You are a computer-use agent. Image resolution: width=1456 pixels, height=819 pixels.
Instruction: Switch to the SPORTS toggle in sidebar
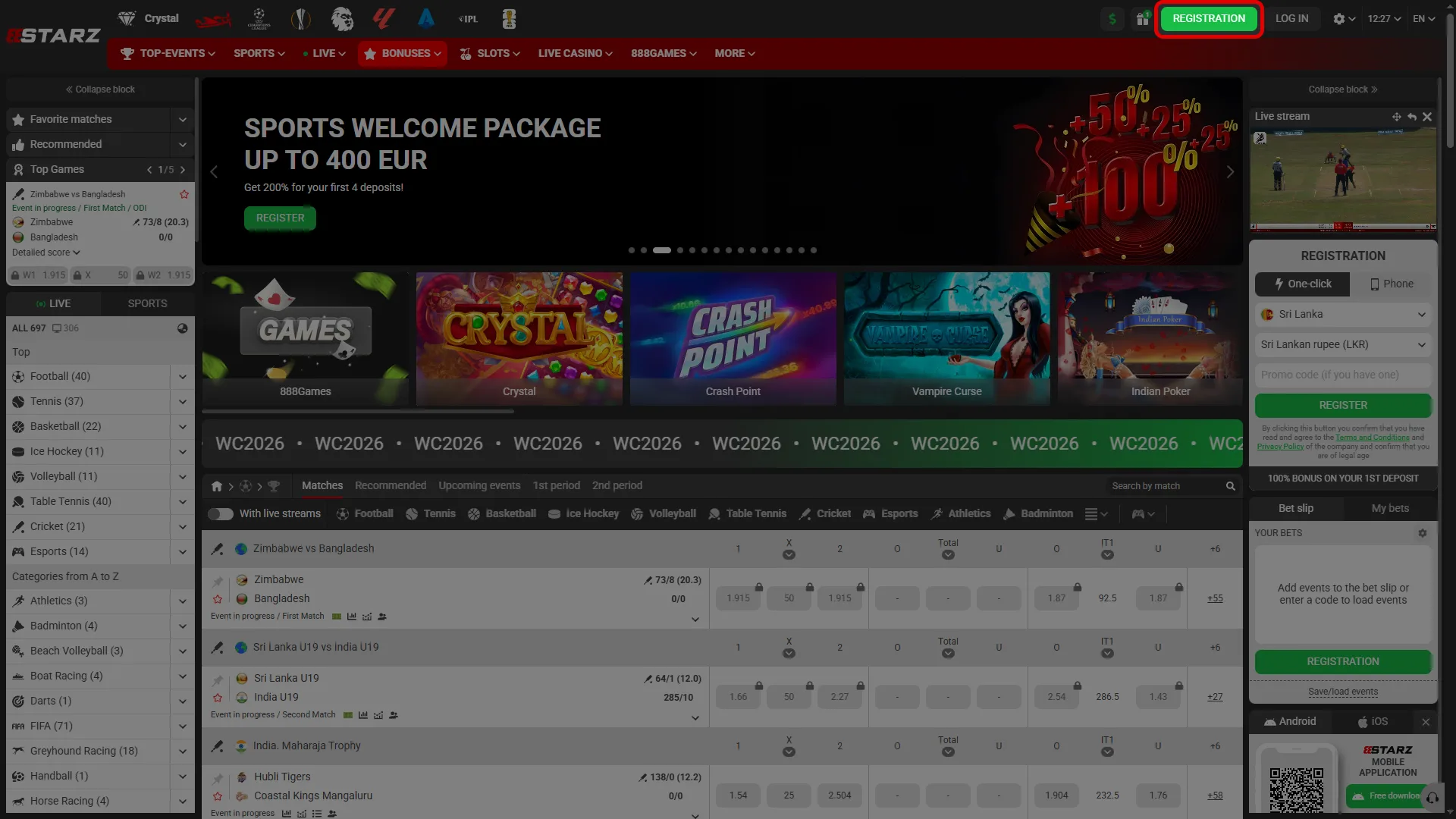[x=147, y=303]
